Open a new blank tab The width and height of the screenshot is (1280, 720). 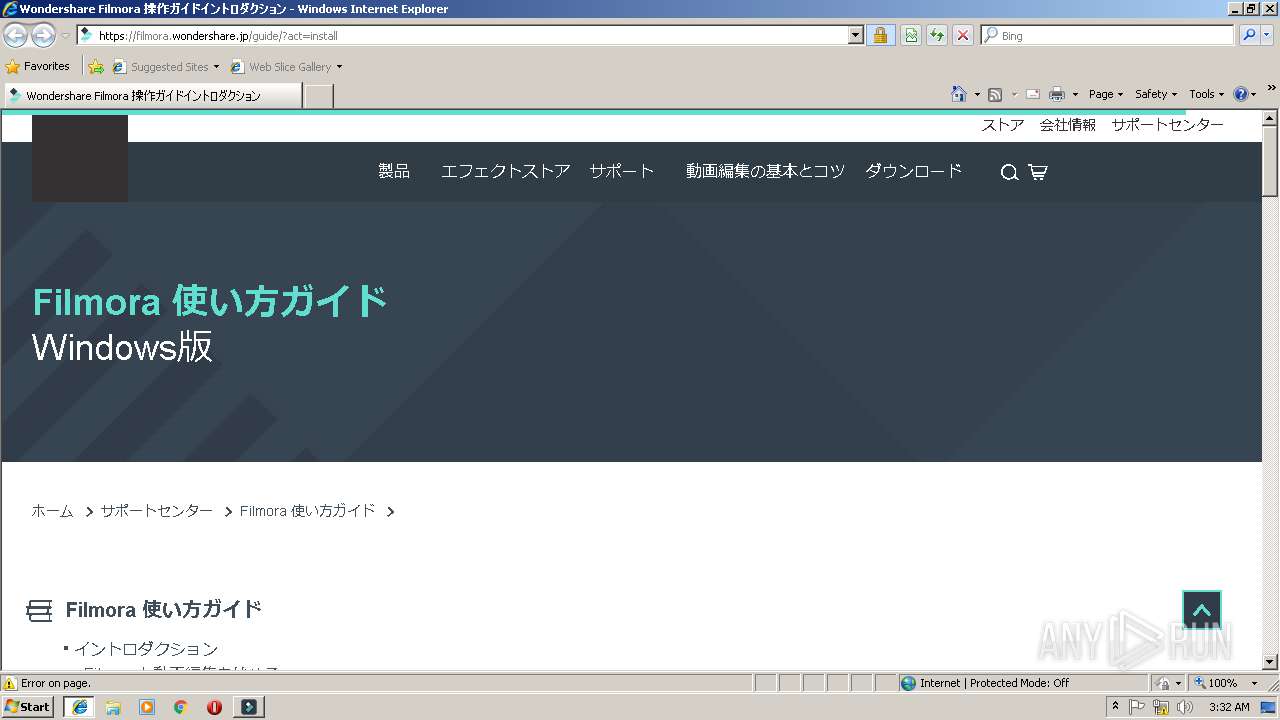point(318,96)
